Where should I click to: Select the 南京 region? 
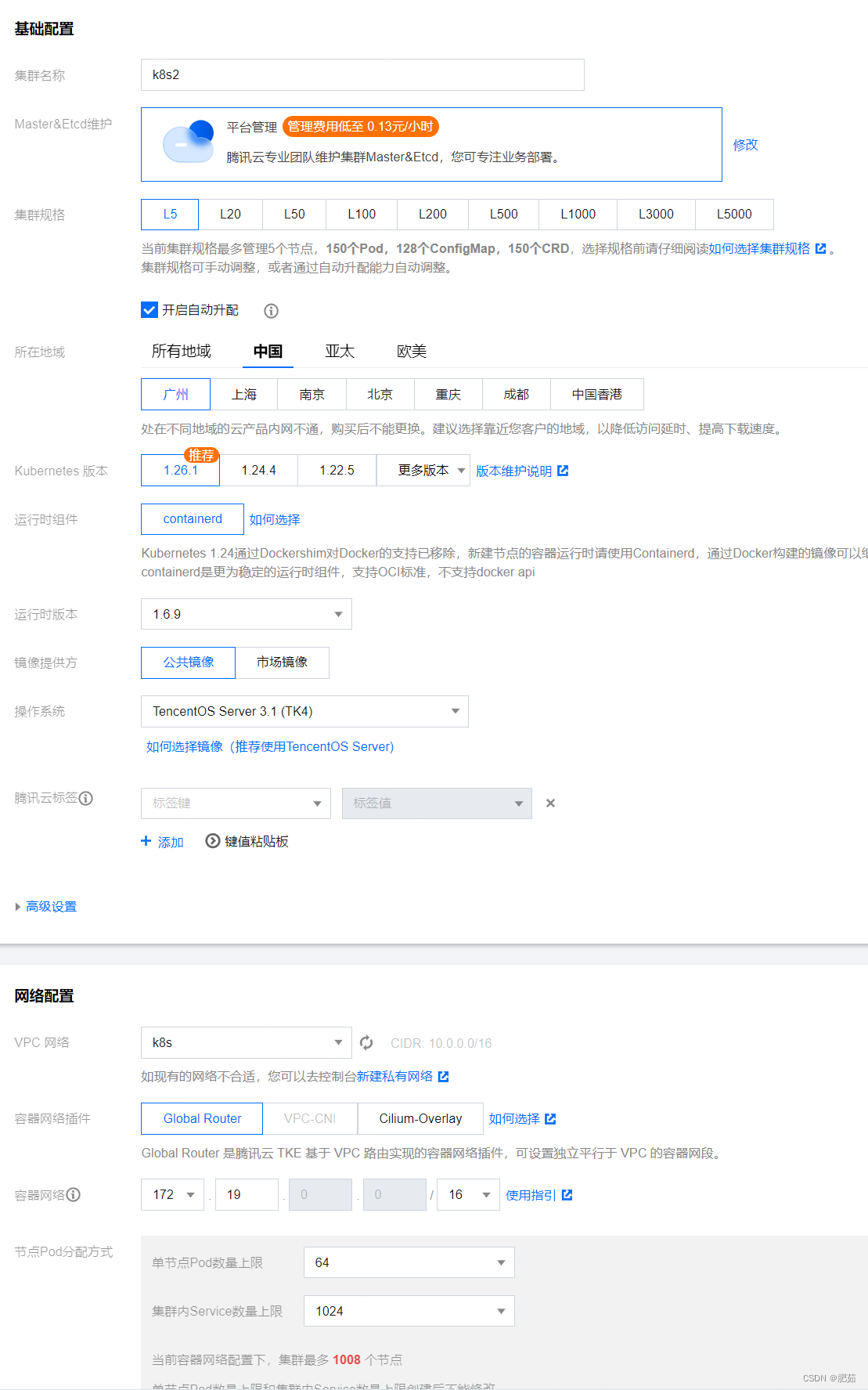tap(312, 395)
